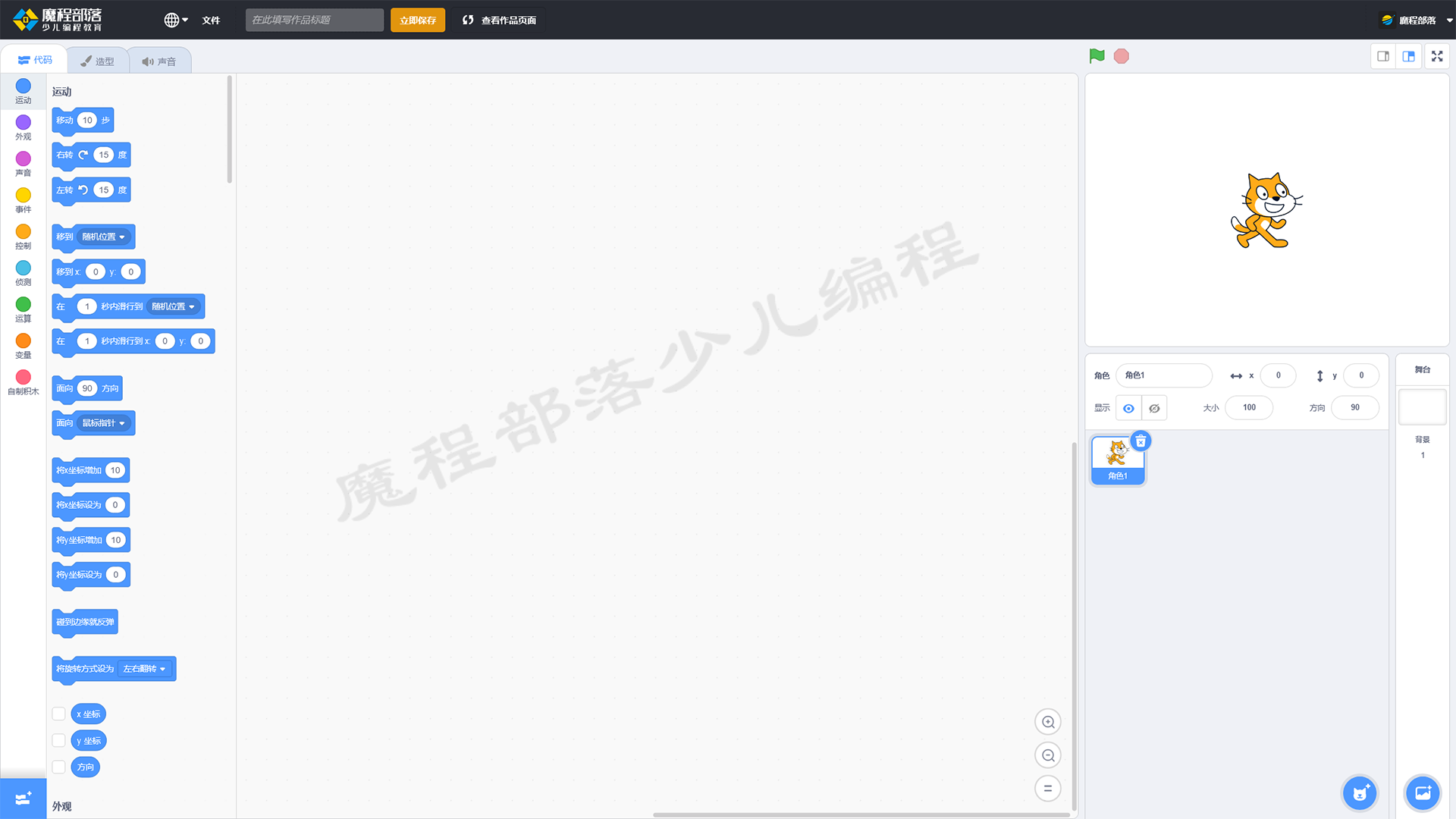Select the 侦测 block category
This screenshot has height=819, width=1456.
point(24,273)
